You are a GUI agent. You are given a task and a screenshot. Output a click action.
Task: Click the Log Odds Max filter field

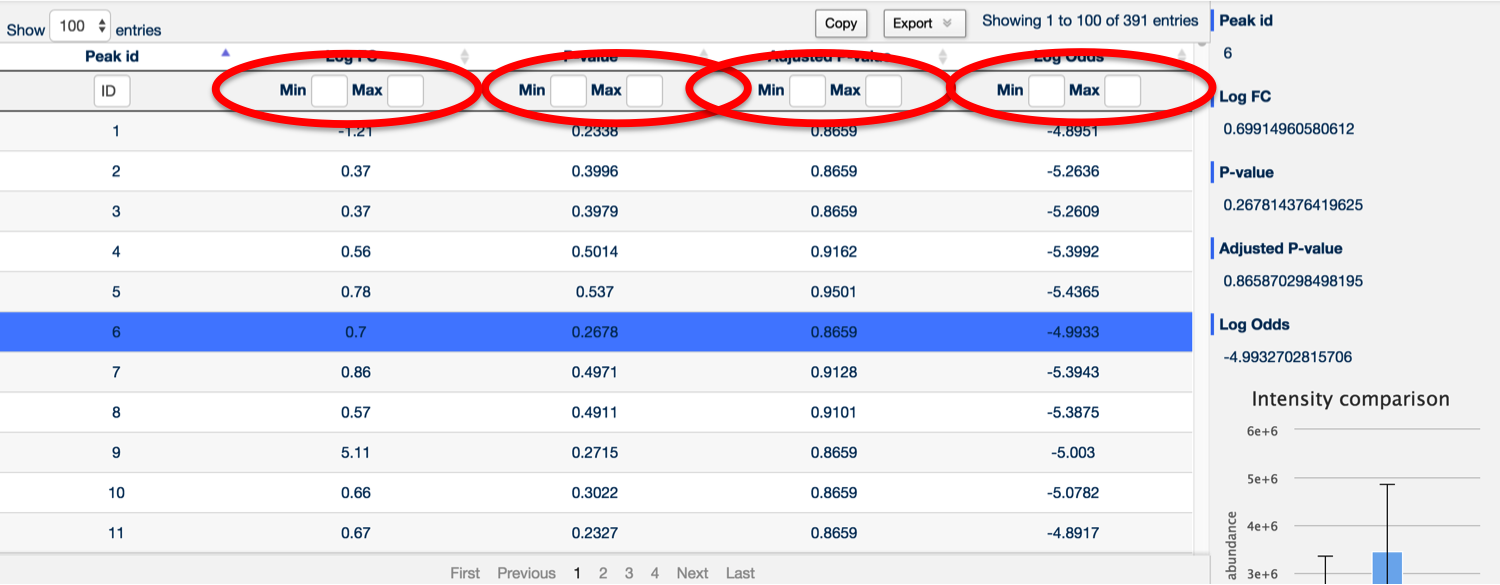click(x=1123, y=91)
